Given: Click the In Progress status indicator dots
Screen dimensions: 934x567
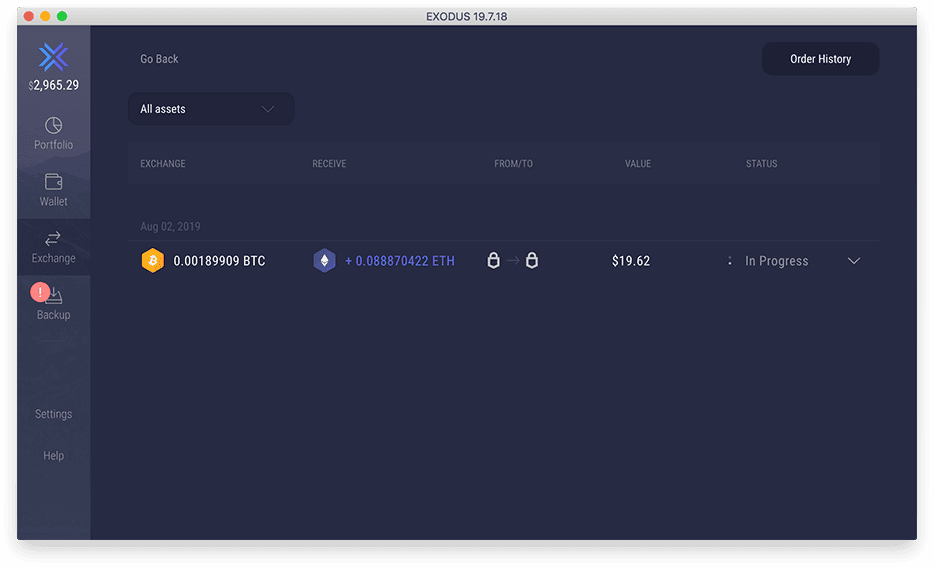Looking at the screenshot, I should point(730,261).
